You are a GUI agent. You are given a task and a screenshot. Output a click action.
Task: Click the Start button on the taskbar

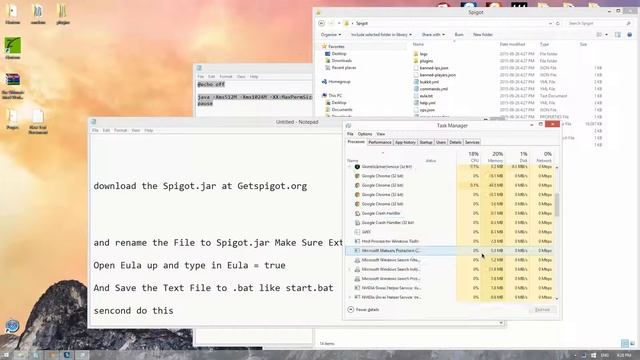pyautogui.click(x=6, y=356)
